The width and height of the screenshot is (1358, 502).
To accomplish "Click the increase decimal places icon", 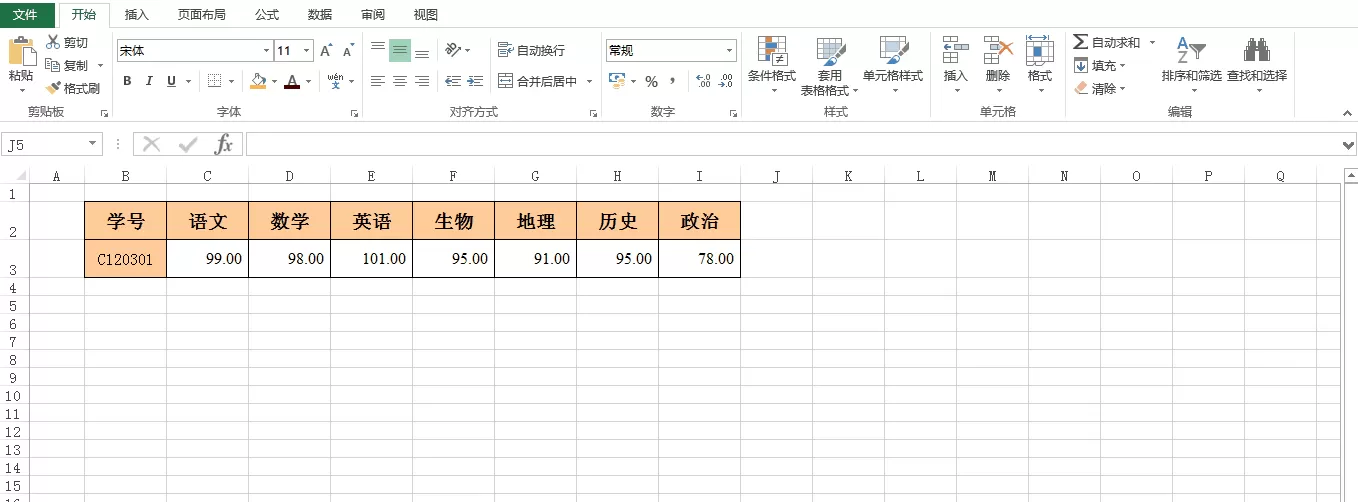I will tap(702, 81).
